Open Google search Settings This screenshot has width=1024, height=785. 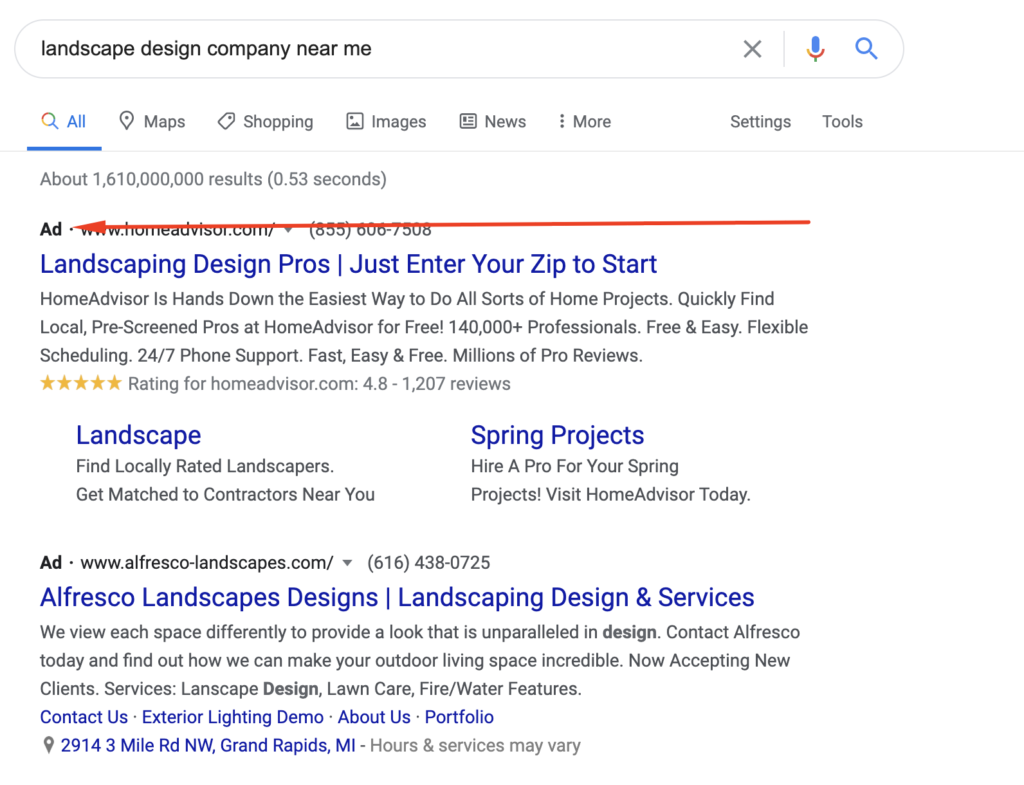pos(760,120)
